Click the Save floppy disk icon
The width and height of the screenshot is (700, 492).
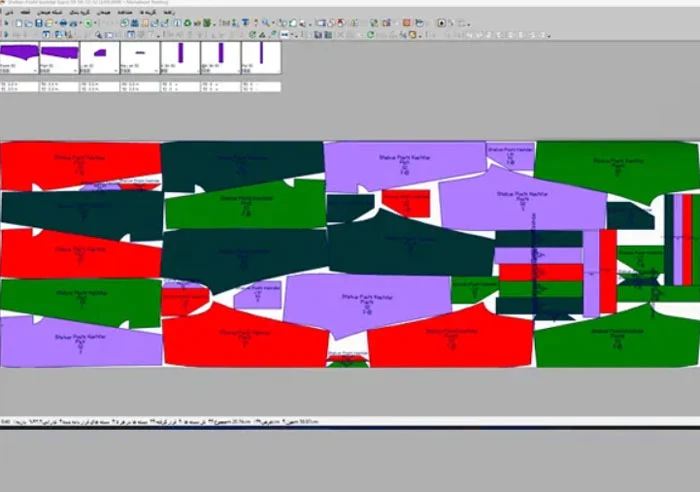[x=39, y=23]
